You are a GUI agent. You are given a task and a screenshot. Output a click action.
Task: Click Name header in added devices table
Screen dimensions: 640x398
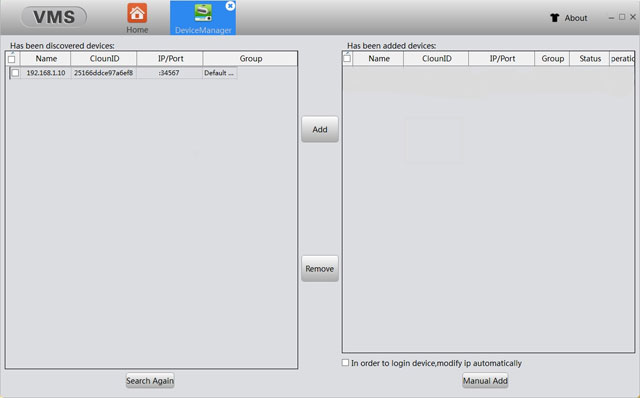click(378, 59)
